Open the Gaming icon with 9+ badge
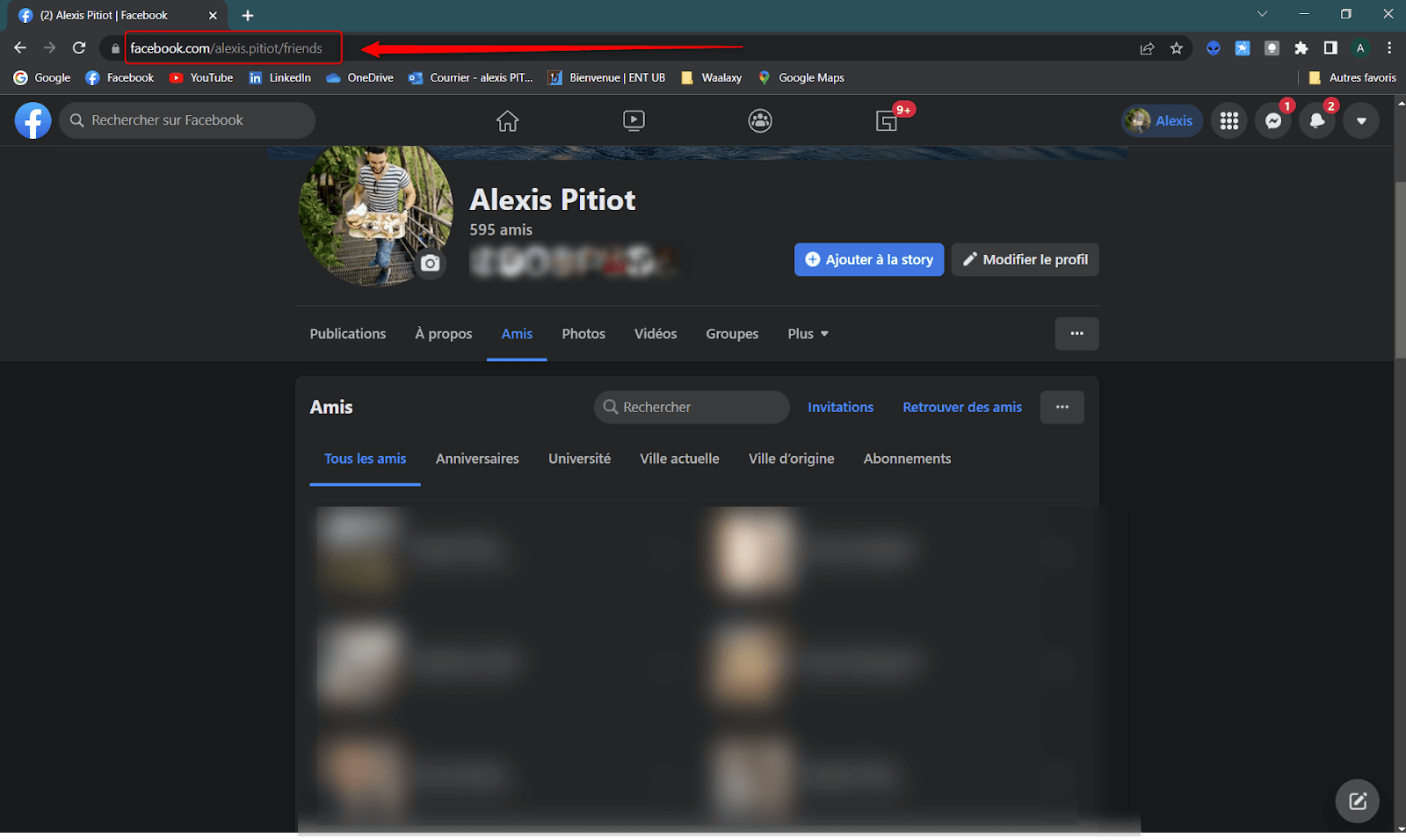 pyautogui.click(x=888, y=120)
